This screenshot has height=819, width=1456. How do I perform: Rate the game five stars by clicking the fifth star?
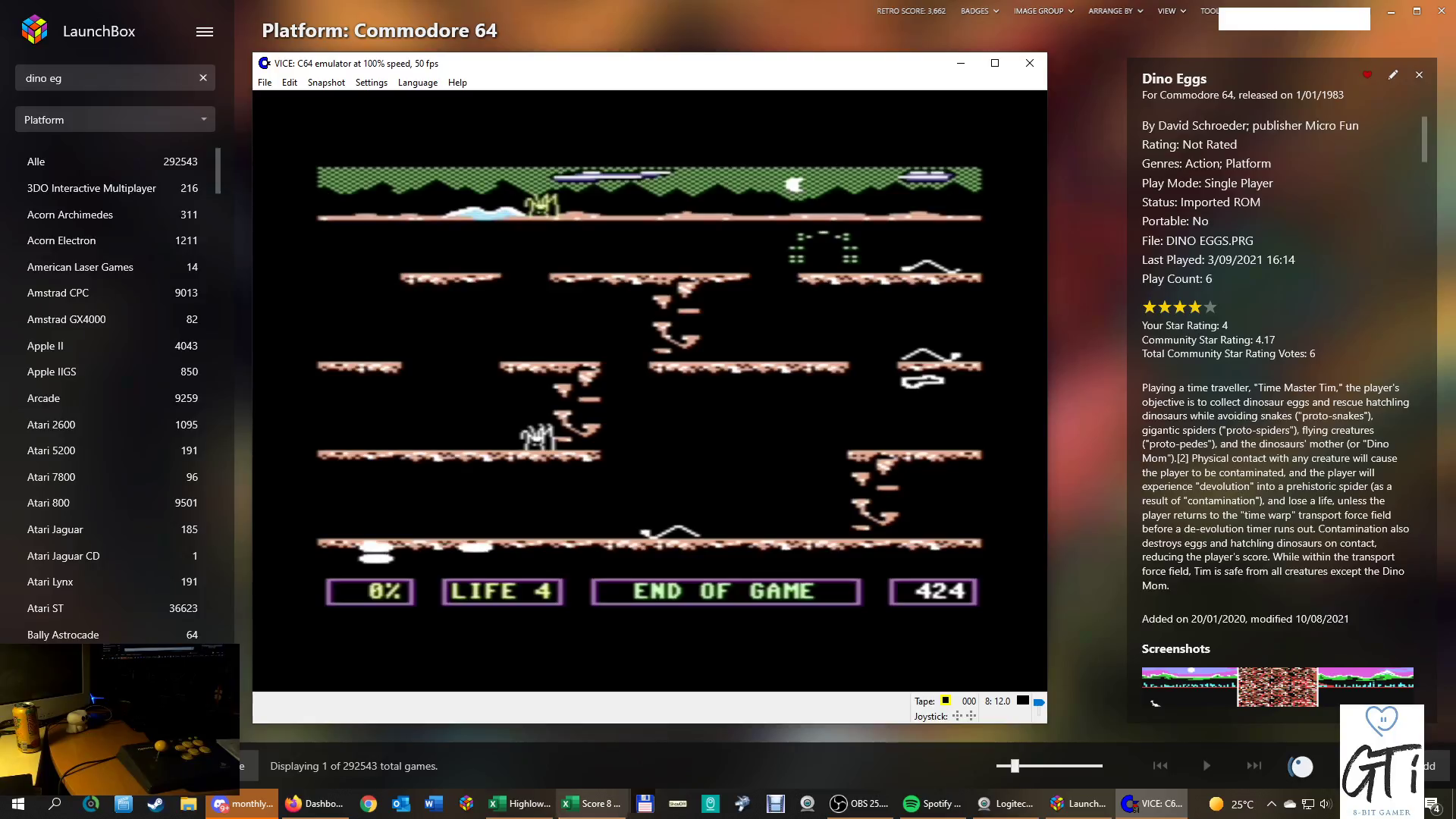coord(1210,307)
